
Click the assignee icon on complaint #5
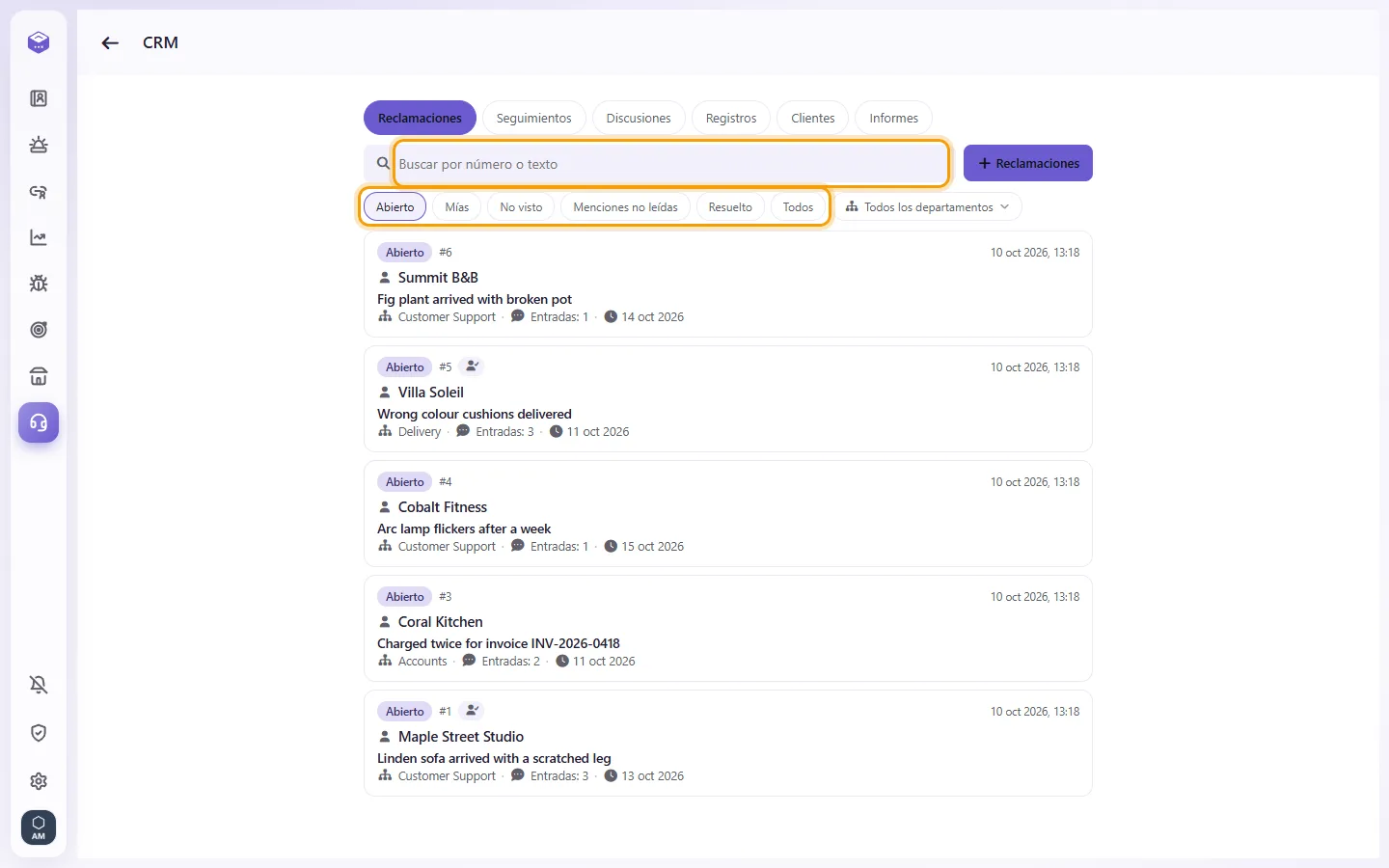[471, 366]
